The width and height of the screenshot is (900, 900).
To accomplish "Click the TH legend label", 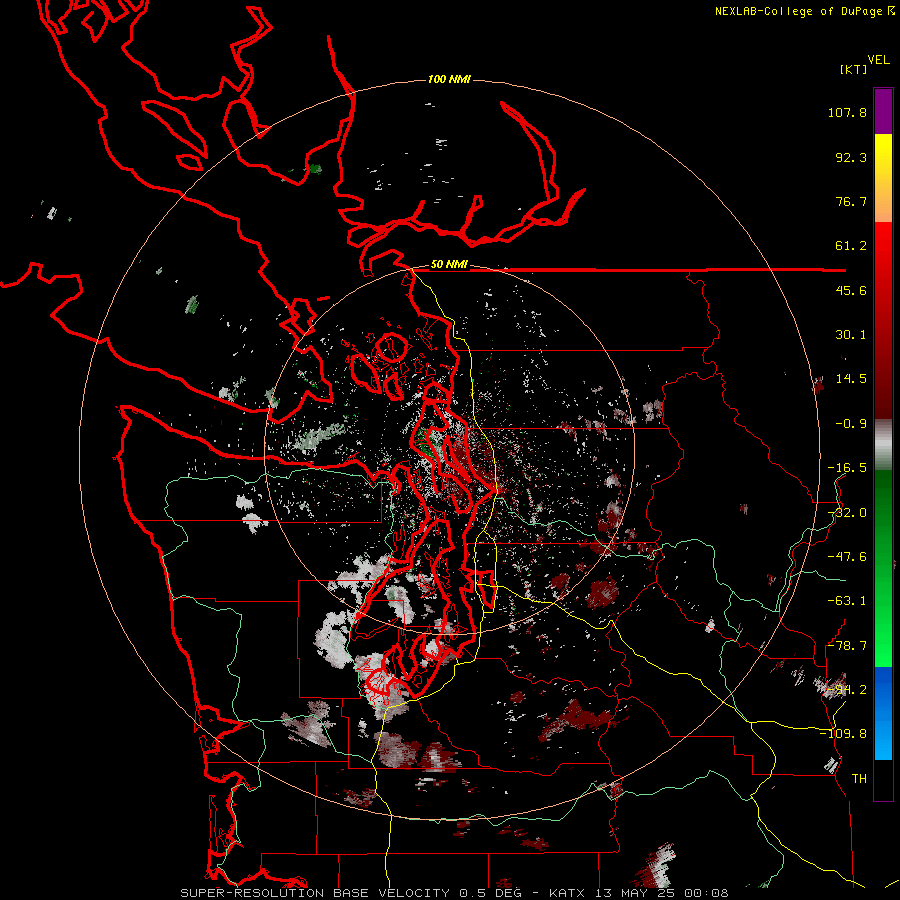I will (x=859, y=779).
